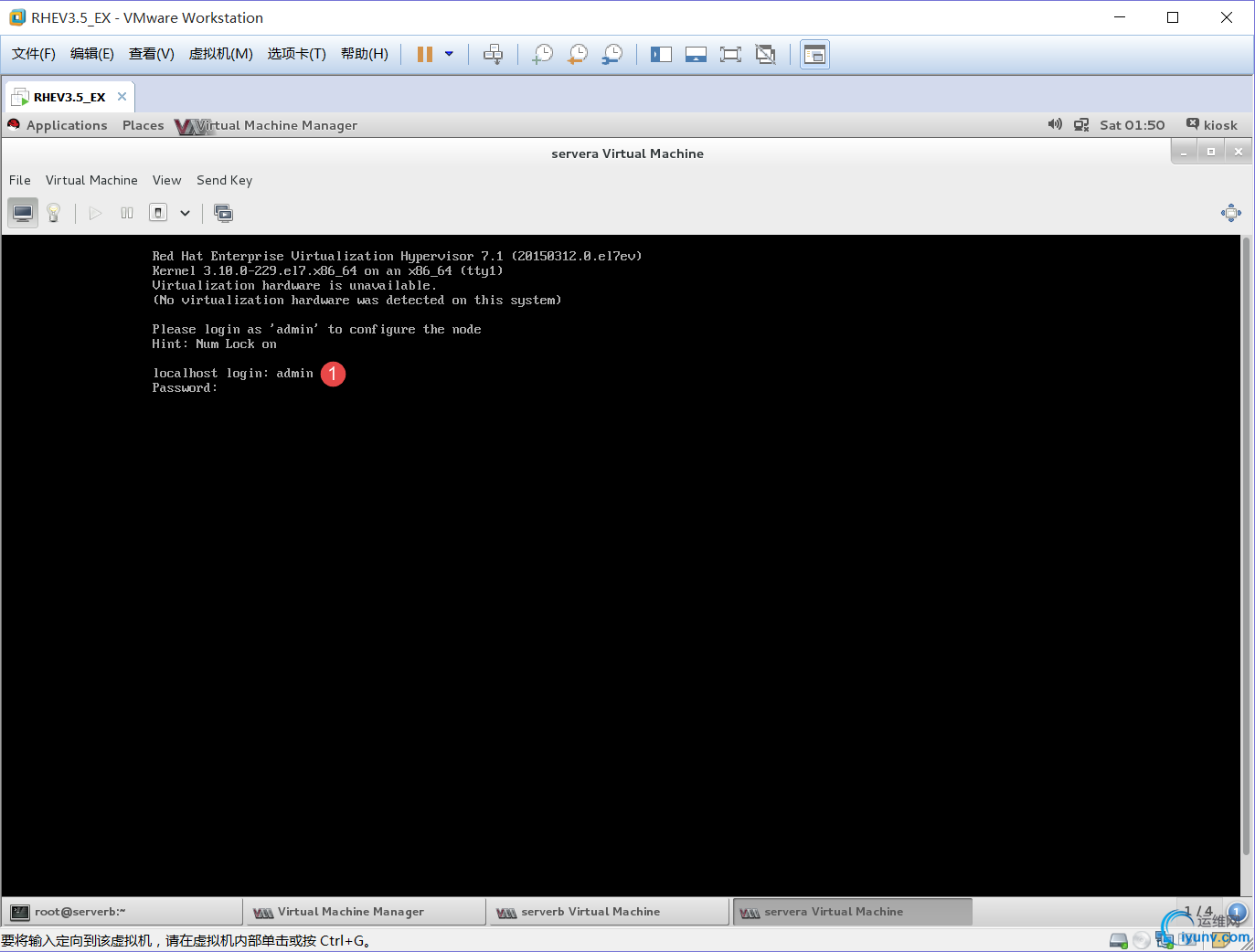Click the CD/DVD drive status icon
This screenshot has width=1255, height=952.
pyautogui.click(x=1142, y=940)
